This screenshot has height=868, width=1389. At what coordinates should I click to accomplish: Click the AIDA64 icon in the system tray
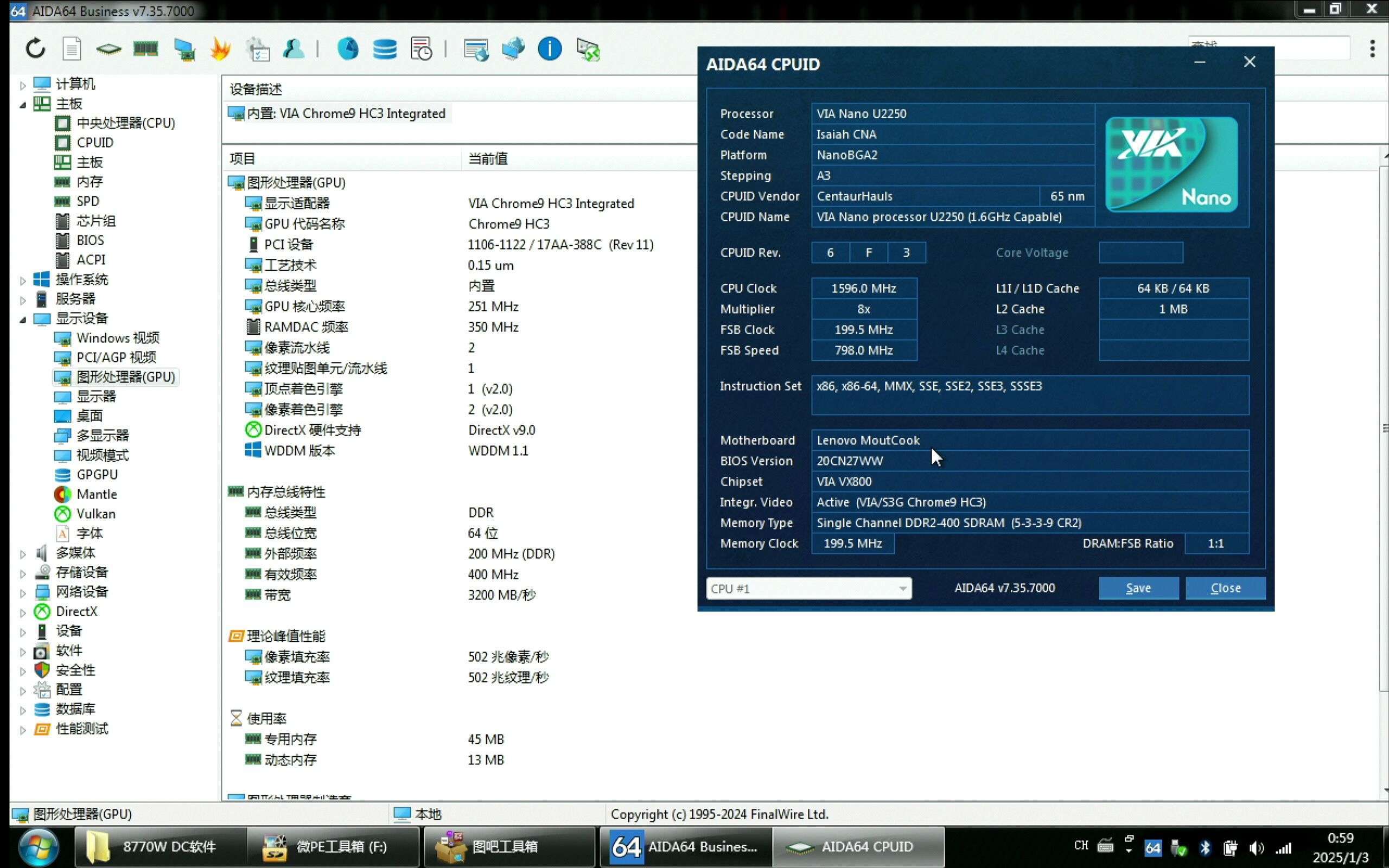(x=1153, y=847)
